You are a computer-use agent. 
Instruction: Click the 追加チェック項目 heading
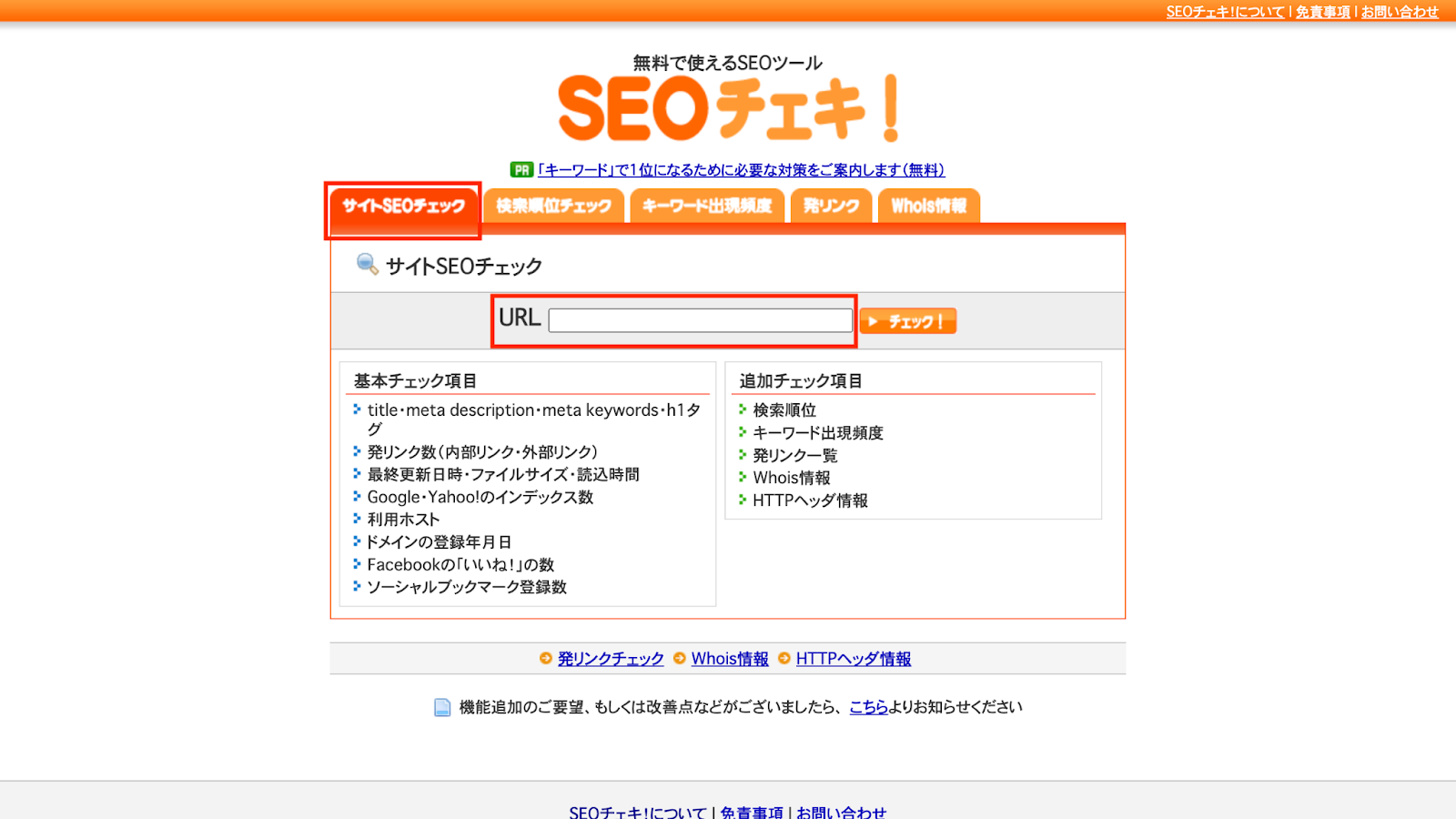[x=801, y=381]
